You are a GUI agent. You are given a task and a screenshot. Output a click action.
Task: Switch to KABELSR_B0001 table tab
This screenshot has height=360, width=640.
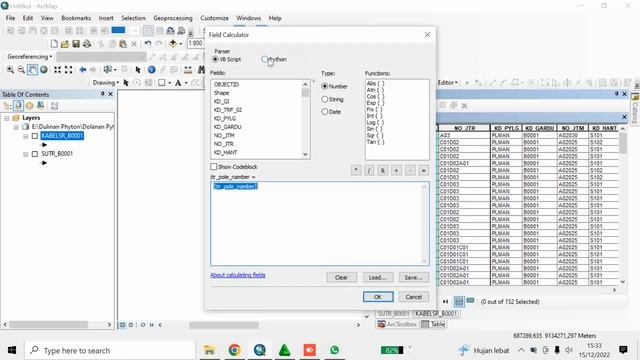(436, 313)
